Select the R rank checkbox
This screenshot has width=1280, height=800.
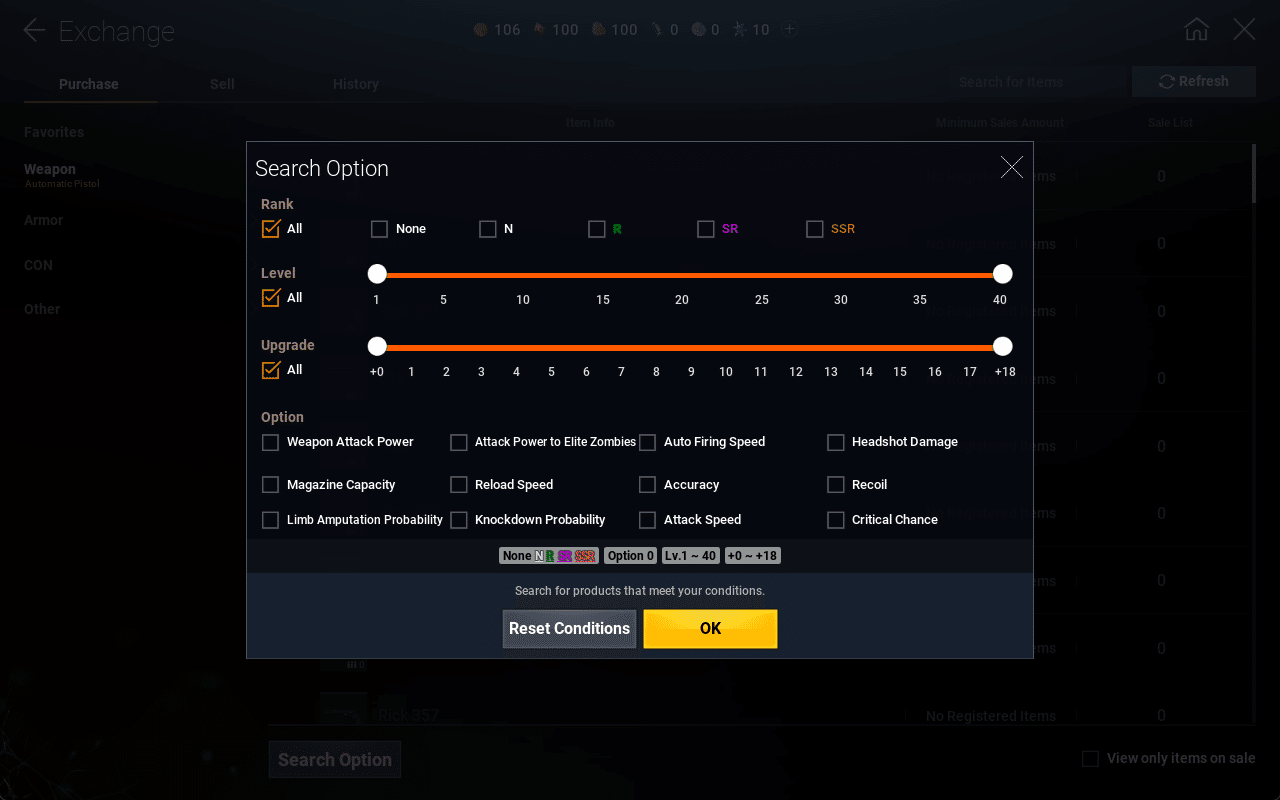[x=597, y=229]
